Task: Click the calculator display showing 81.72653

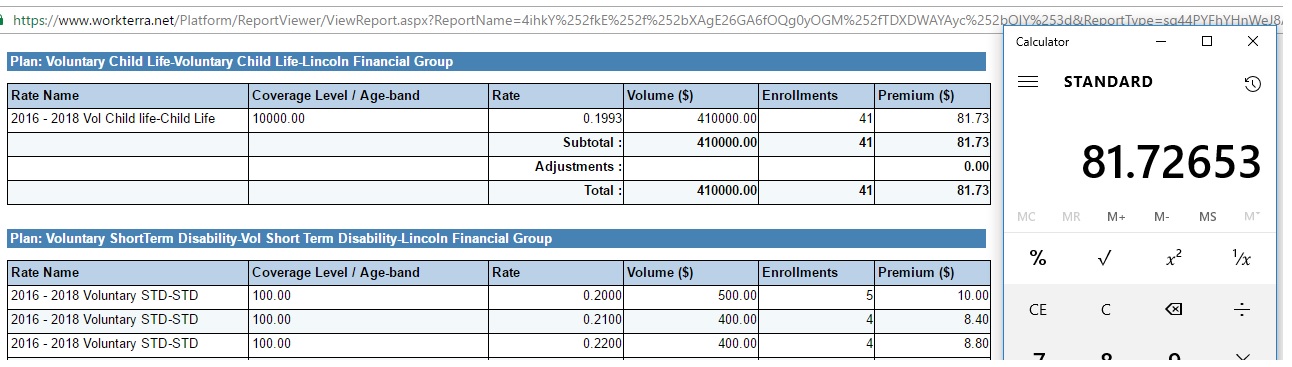Action: (x=1171, y=161)
